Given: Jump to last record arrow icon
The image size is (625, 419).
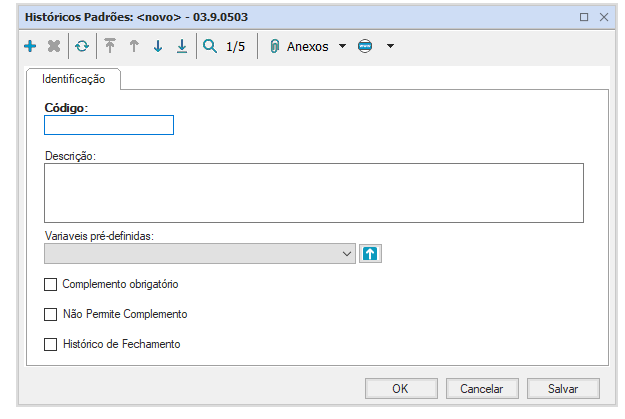Looking at the screenshot, I should pos(181,46).
